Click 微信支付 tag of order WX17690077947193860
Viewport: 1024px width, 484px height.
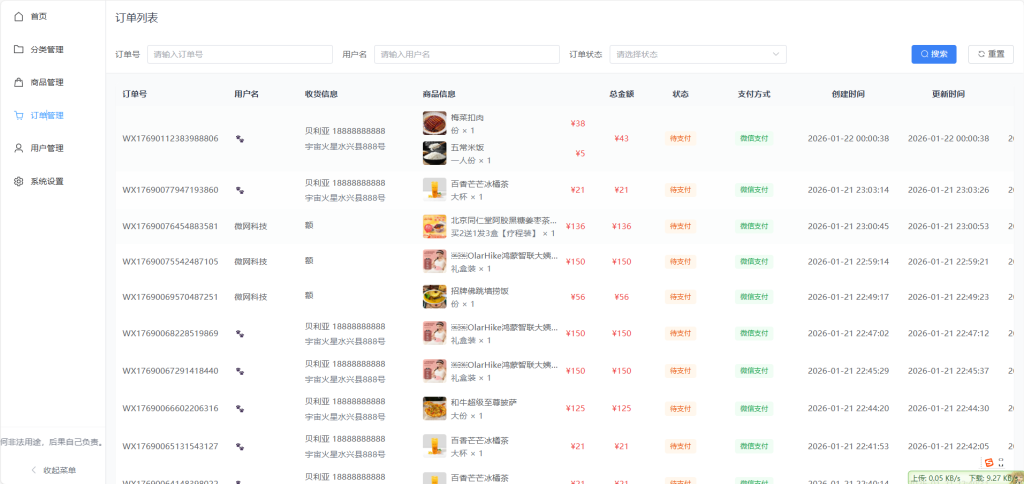pyautogui.click(x=754, y=190)
